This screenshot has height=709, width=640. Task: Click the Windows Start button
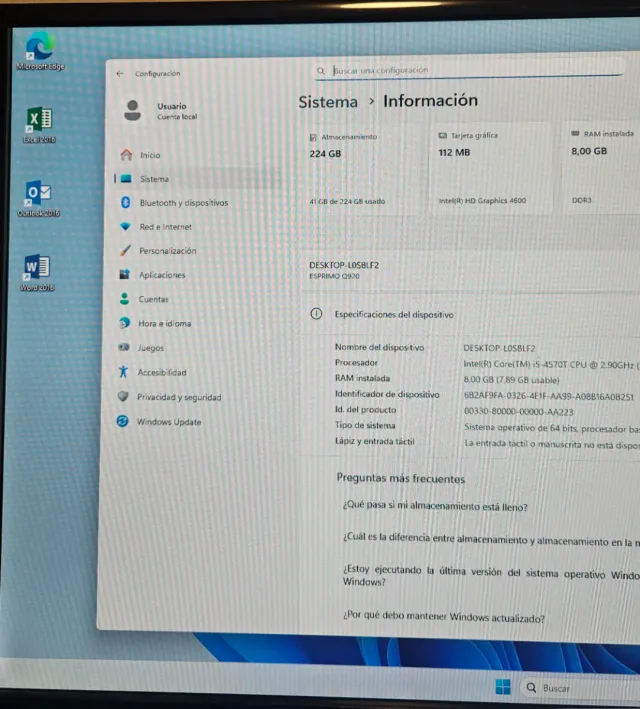pyautogui.click(x=503, y=687)
